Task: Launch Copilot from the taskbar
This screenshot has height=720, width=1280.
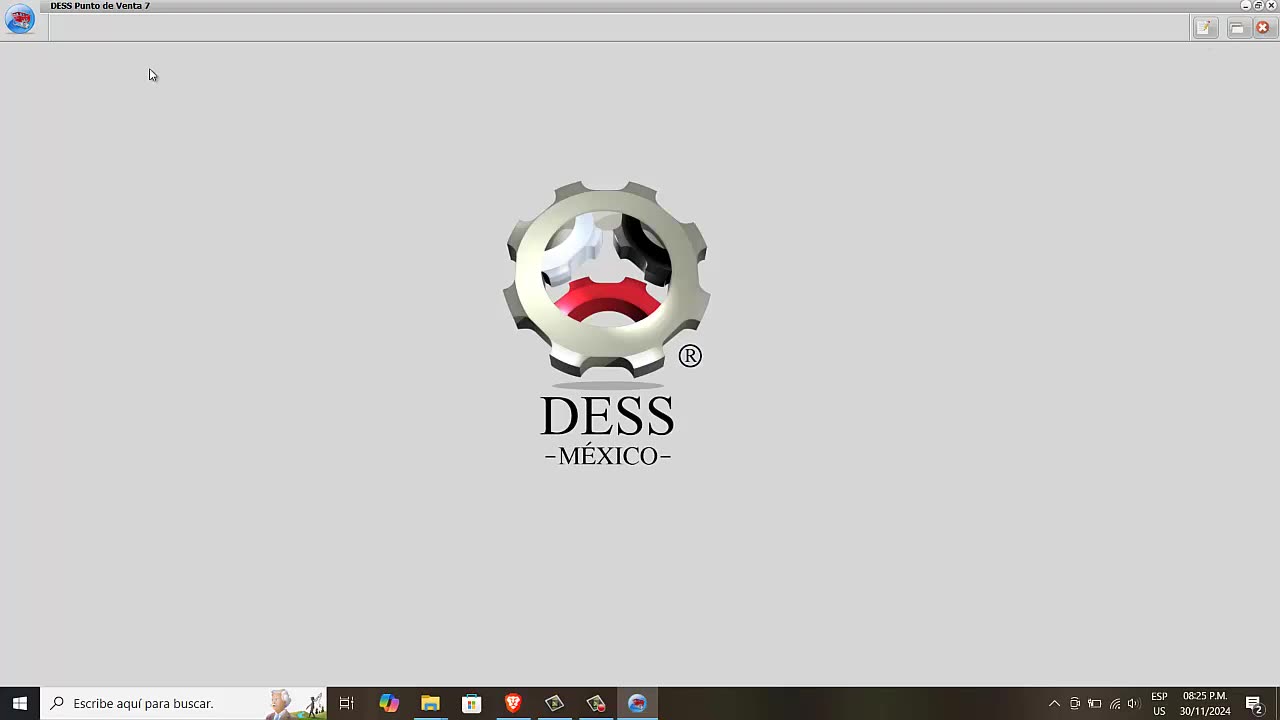Action: click(x=389, y=704)
